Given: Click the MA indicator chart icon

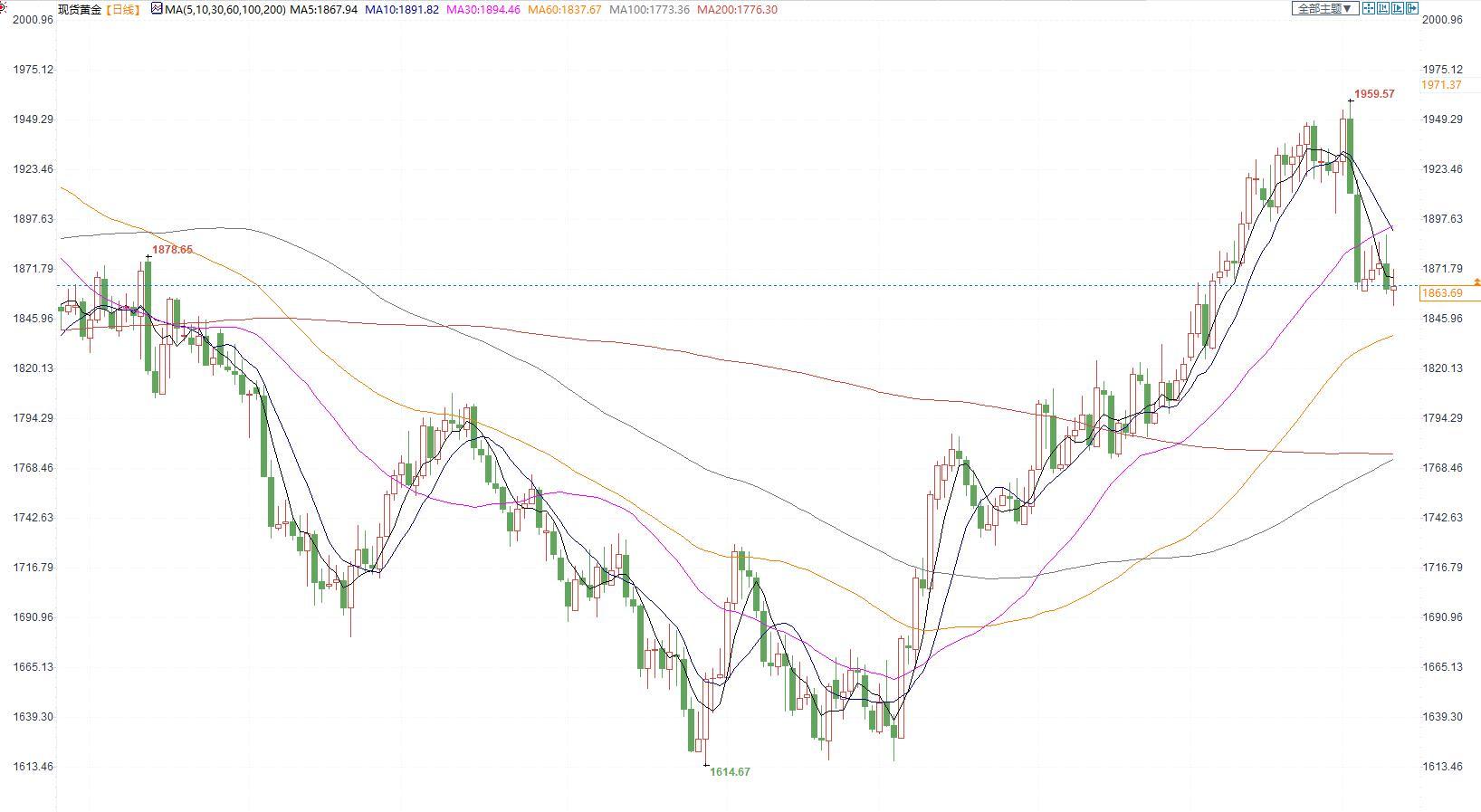Looking at the screenshot, I should tap(157, 9).
